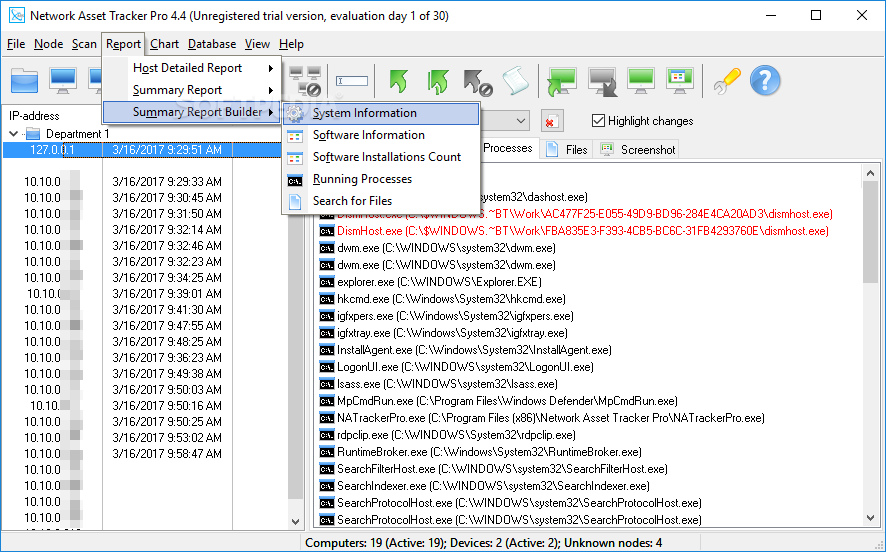Click the rename text-field toolbar icon
Screen dimensions: 886x552
pos(351,81)
